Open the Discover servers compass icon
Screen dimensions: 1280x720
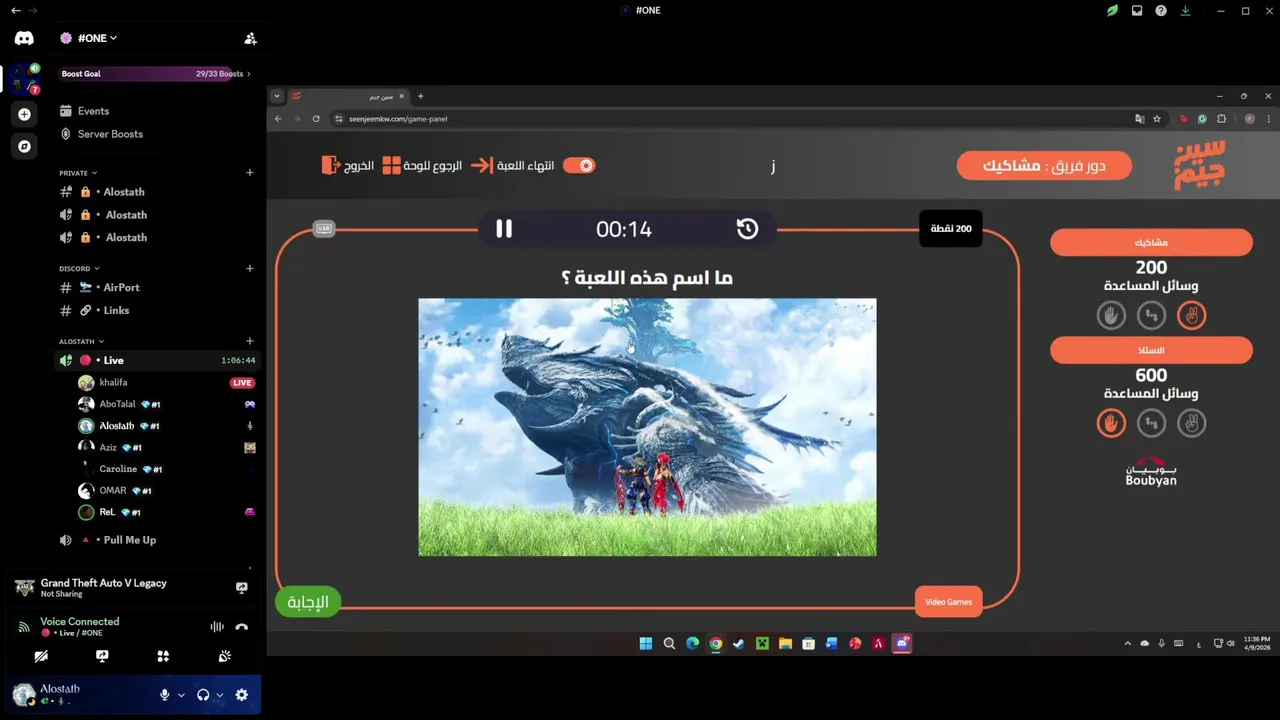coord(24,146)
